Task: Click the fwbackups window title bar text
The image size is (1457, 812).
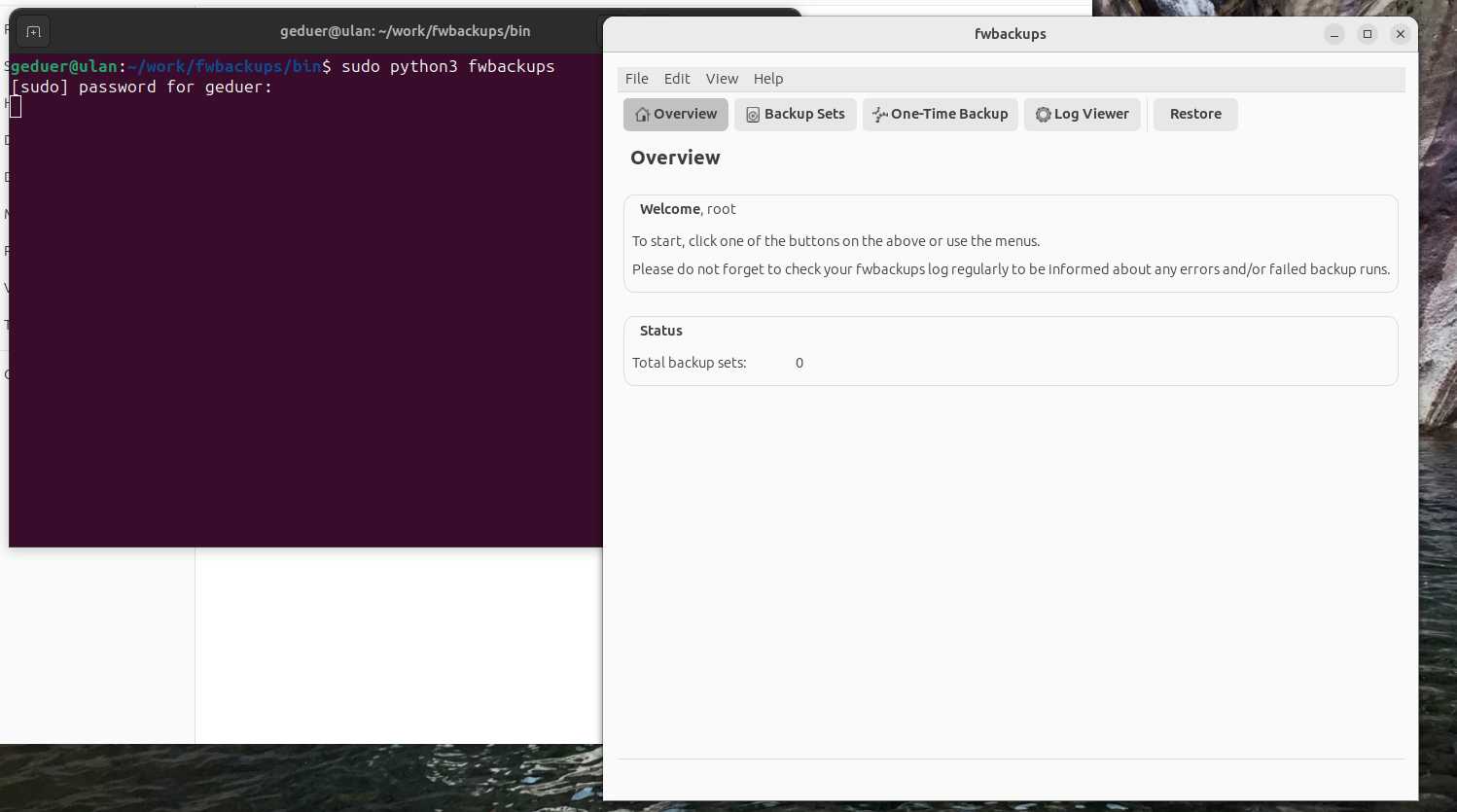Action: point(1011,34)
